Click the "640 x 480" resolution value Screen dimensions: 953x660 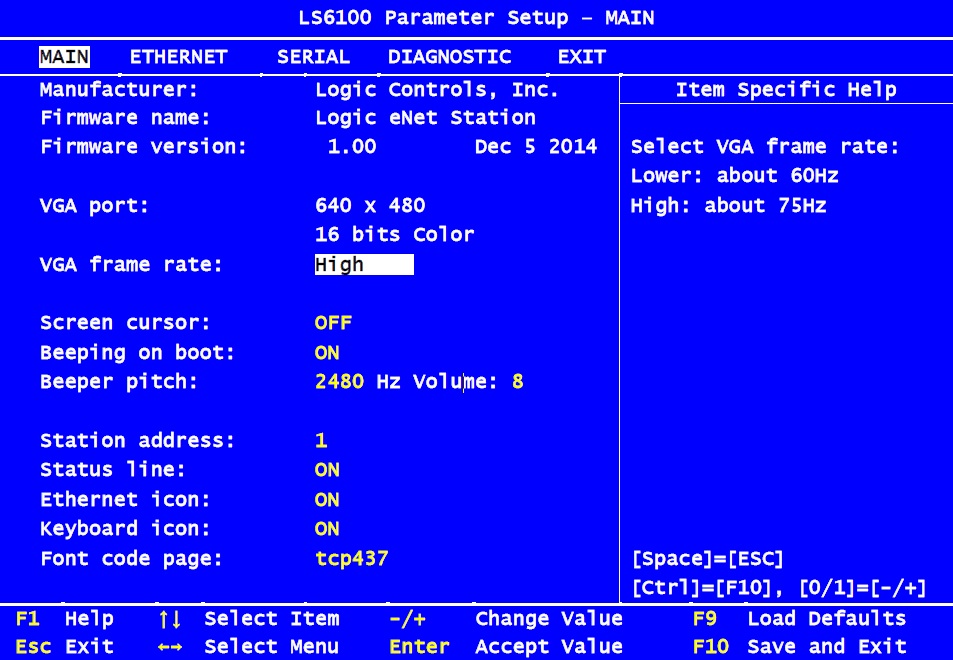[370, 205]
